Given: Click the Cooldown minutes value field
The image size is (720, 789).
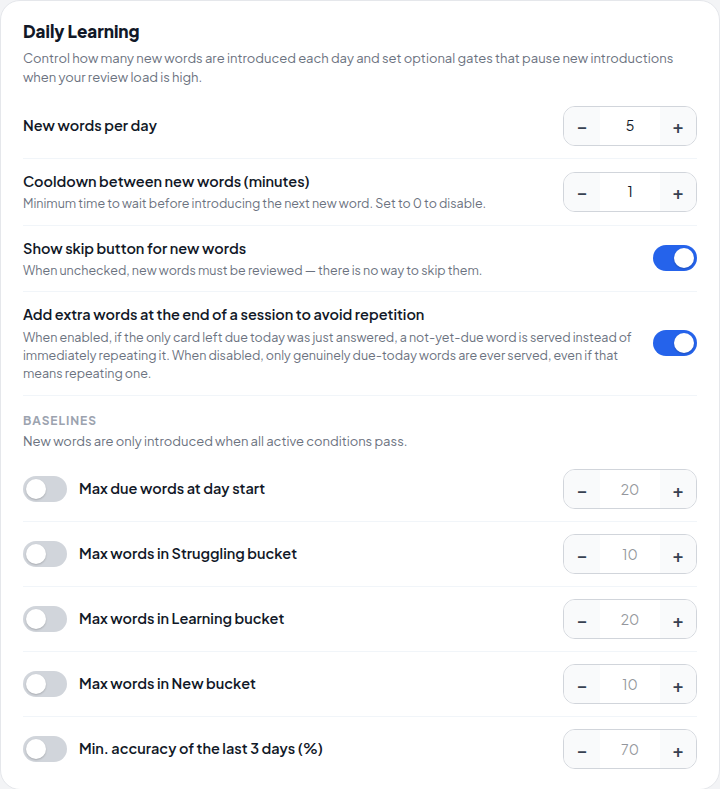Looking at the screenshot, I should (x=630, y=192).
